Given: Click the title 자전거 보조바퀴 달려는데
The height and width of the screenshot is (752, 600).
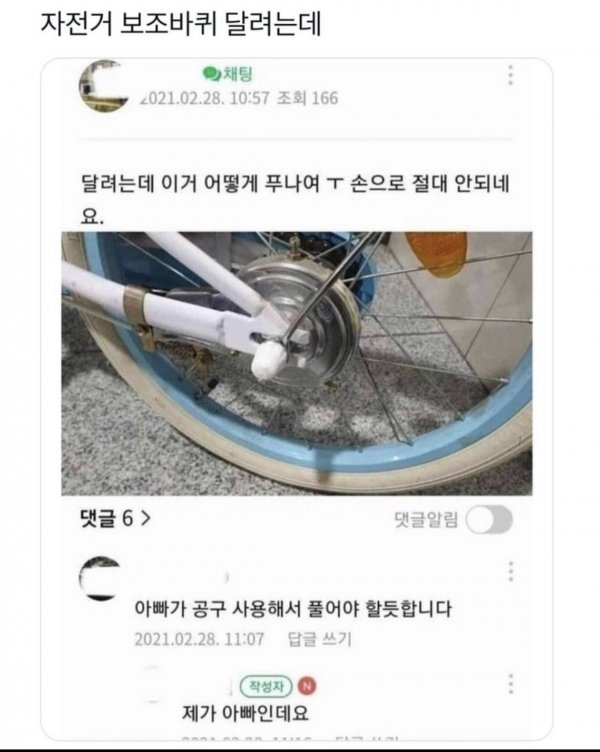Looking at the screenshot, I should tap(181, 24).
